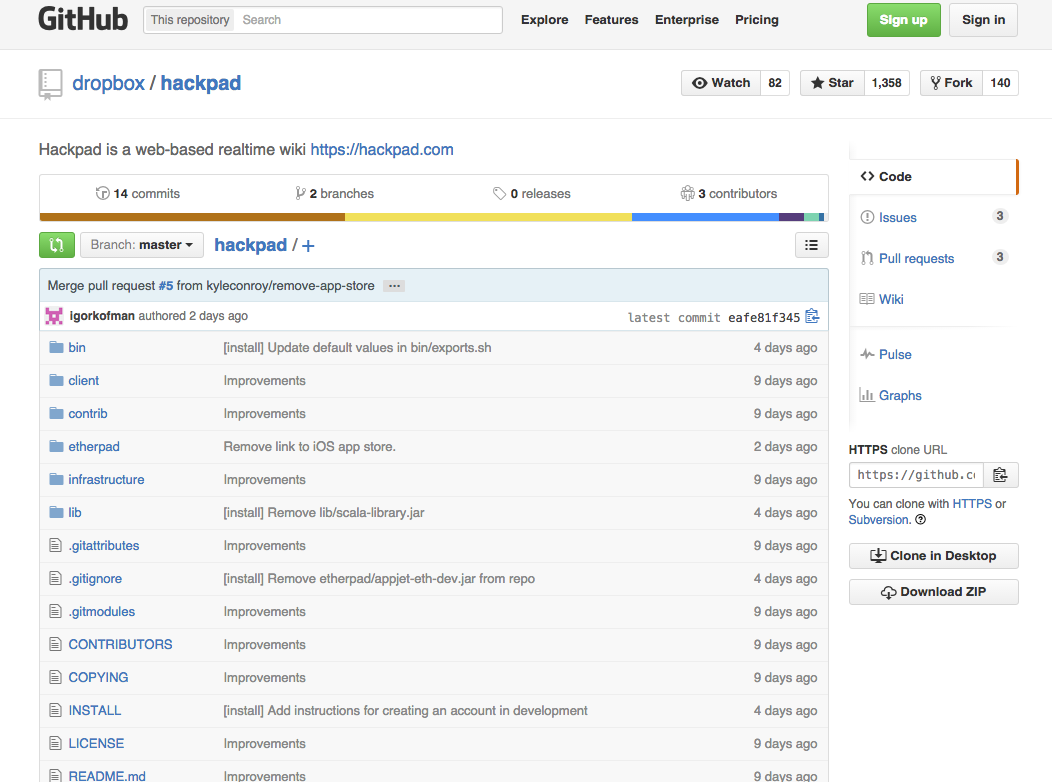Open the COPYING file
1052x782 pixels.
click(x=98, y=677)
